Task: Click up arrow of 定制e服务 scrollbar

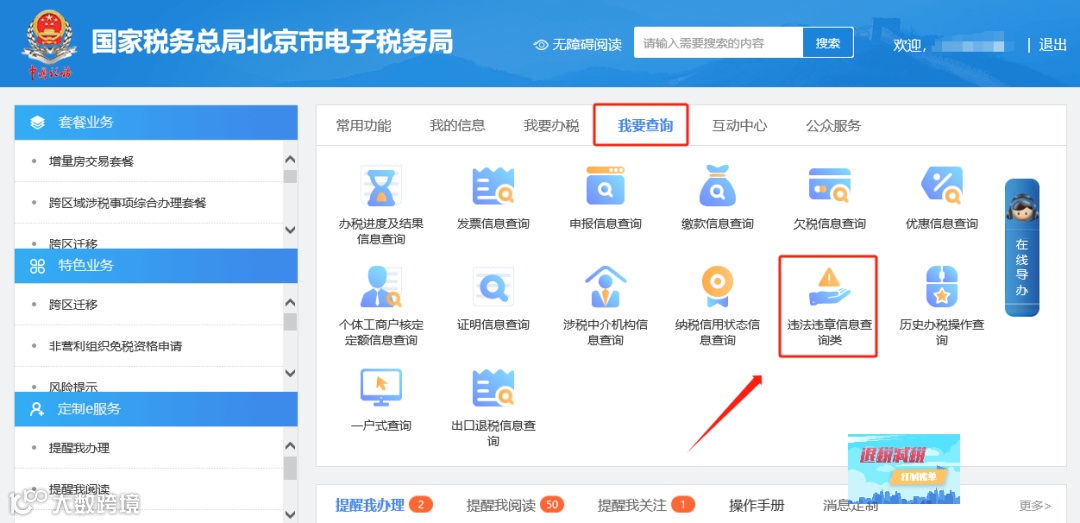Action: coord(290,446)
